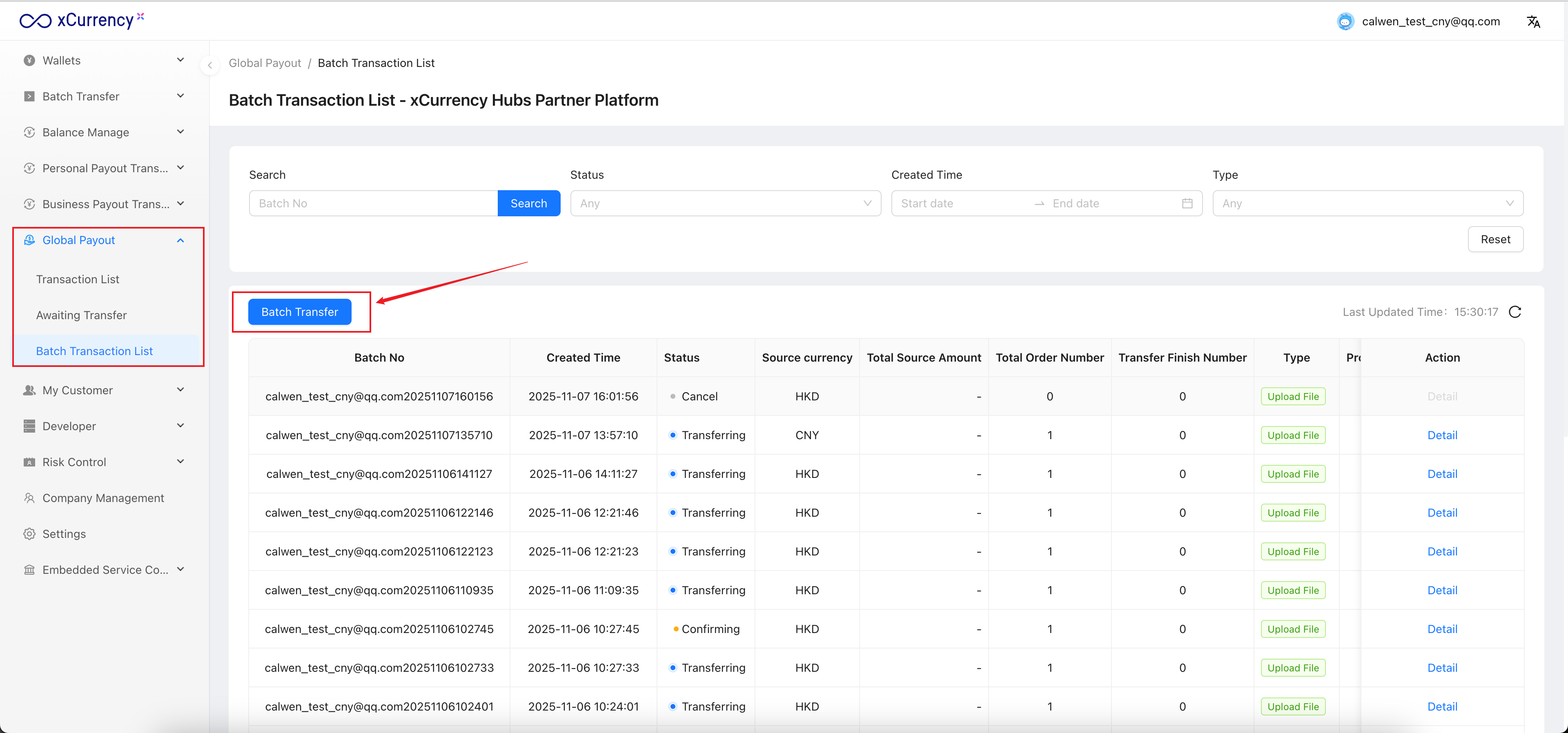The width and height of the screenshot is (1568, 733).
Task: Expand the Wallets sidebar menu
Action: 103,60
